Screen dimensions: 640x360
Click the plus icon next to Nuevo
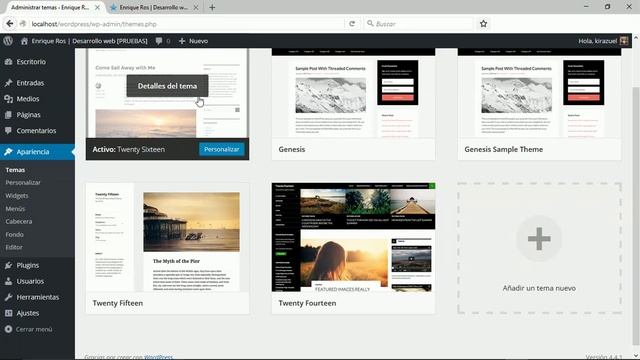(182, 41)
